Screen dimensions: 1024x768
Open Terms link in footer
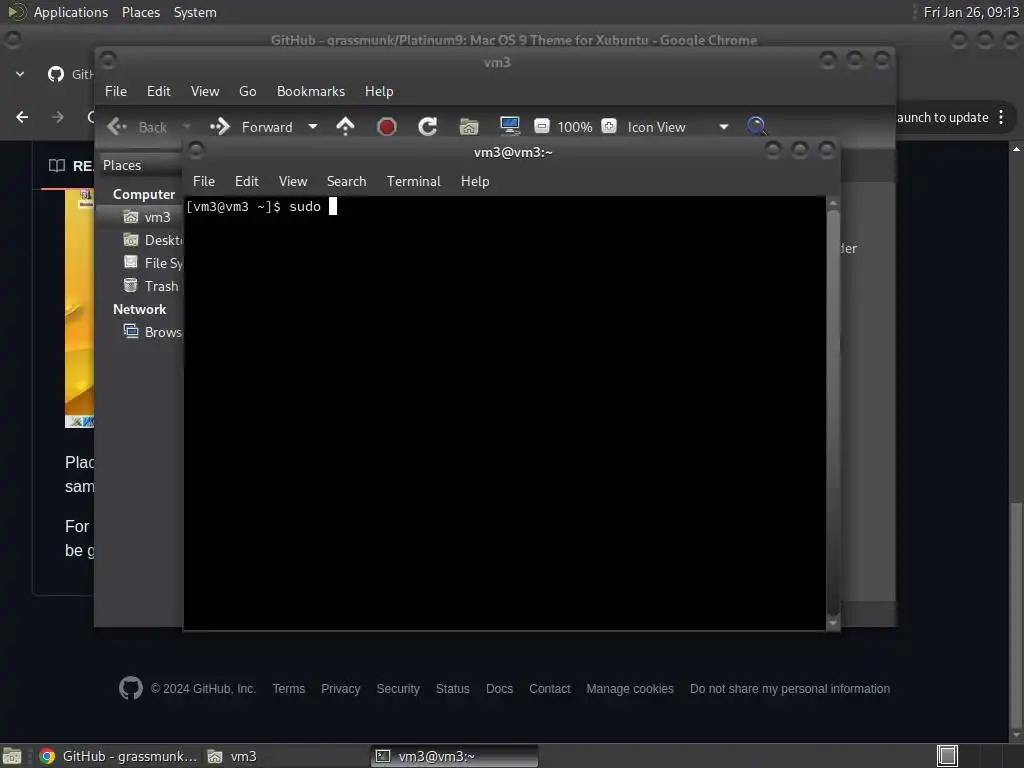(289, 689)
